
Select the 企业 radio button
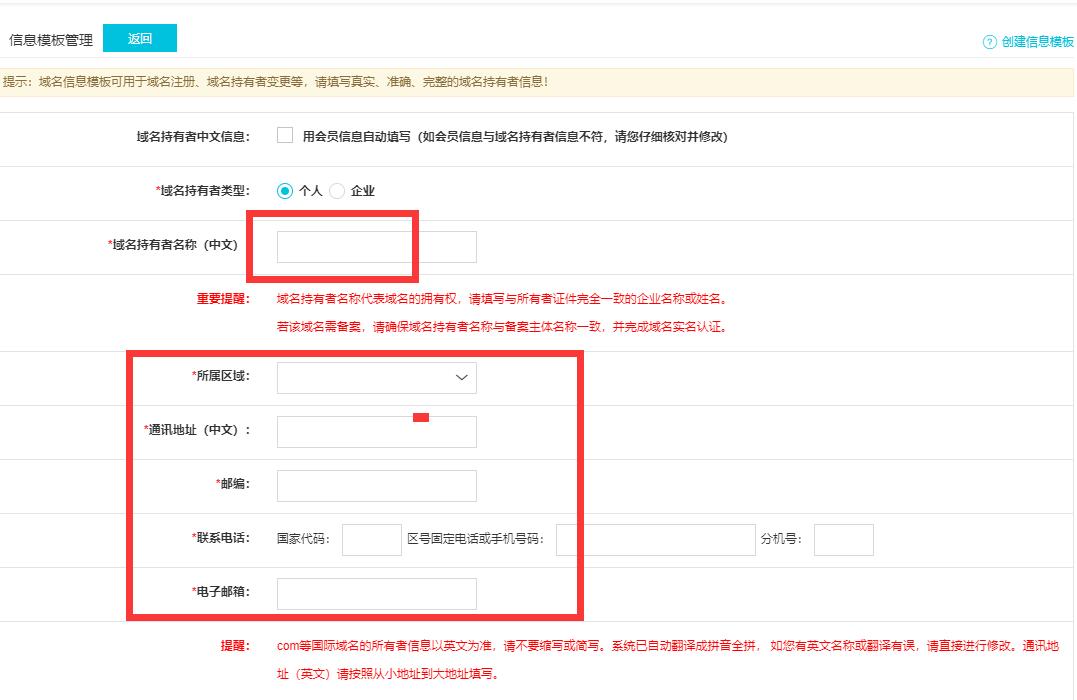(x=336, y=190)
